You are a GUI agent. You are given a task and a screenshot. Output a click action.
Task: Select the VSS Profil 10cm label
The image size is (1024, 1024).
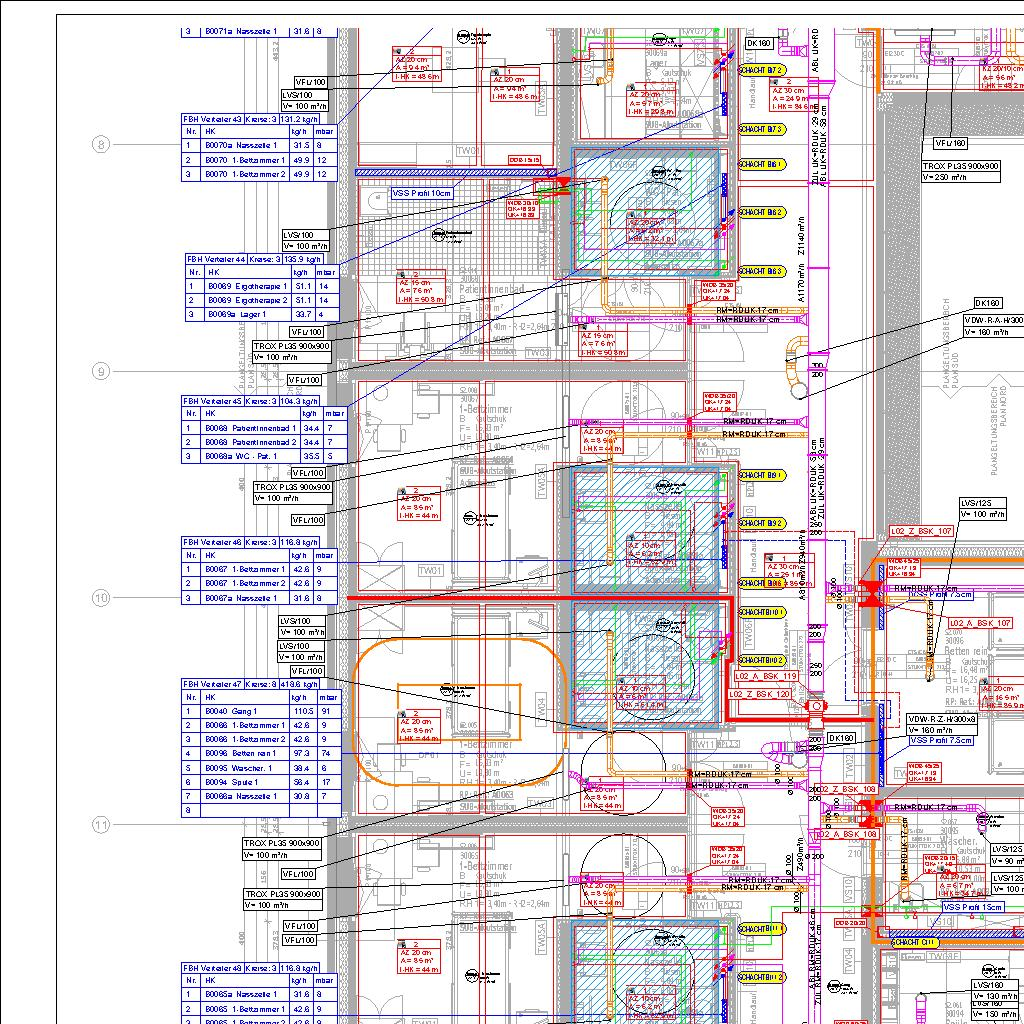coord(422,193)
